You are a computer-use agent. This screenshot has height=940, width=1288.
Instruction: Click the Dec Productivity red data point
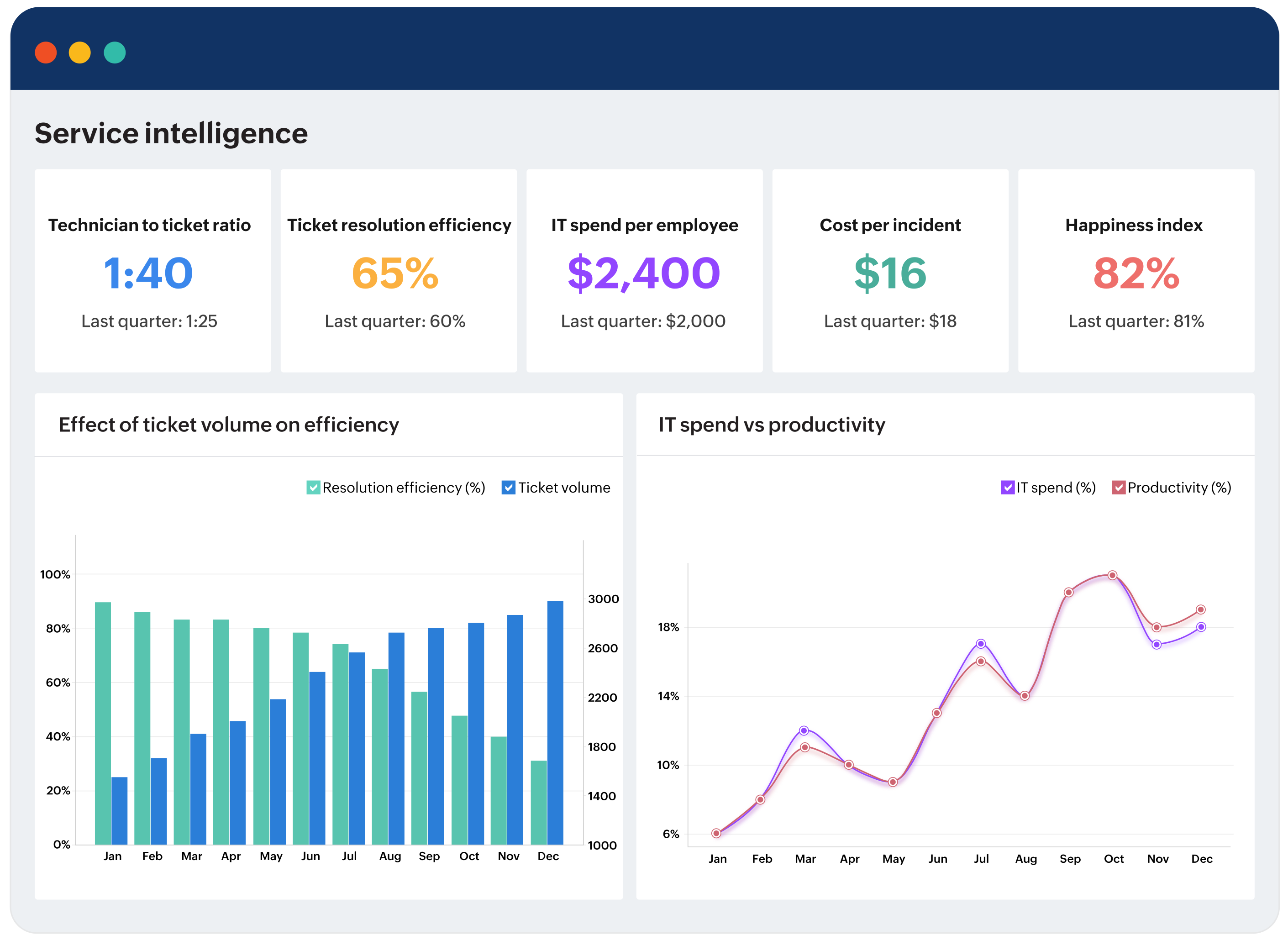point(1200,609)
